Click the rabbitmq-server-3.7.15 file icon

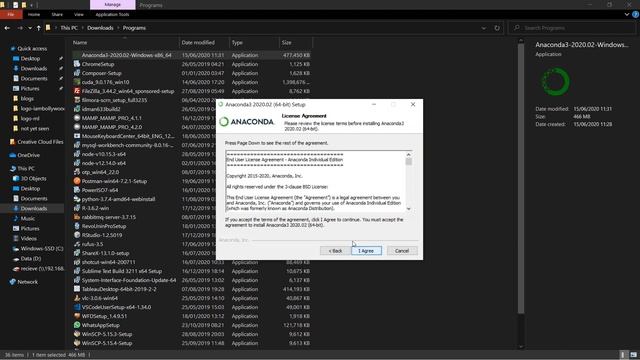(x=77, y=217)
